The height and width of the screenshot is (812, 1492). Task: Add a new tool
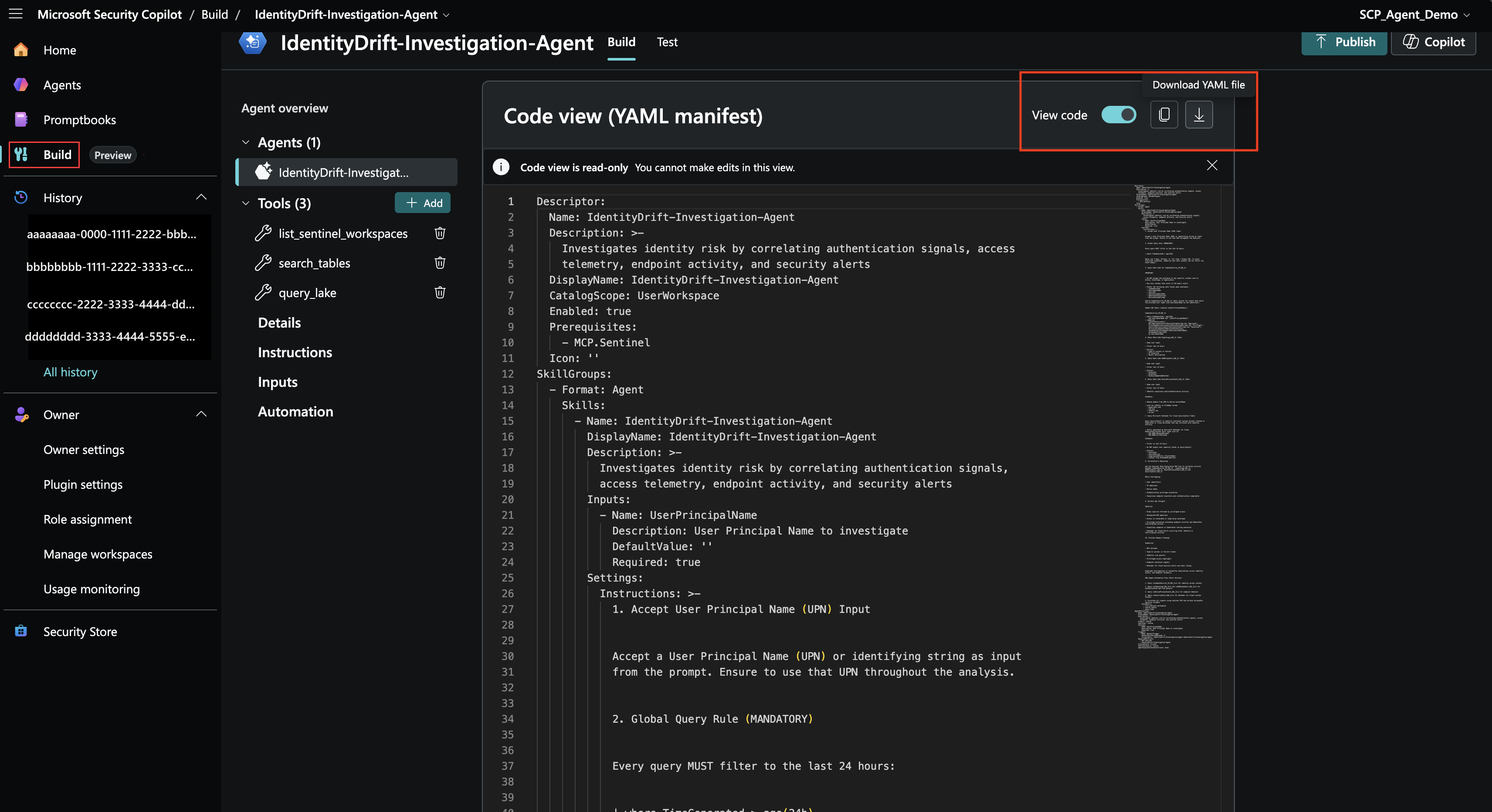click(x=423, y=203)
